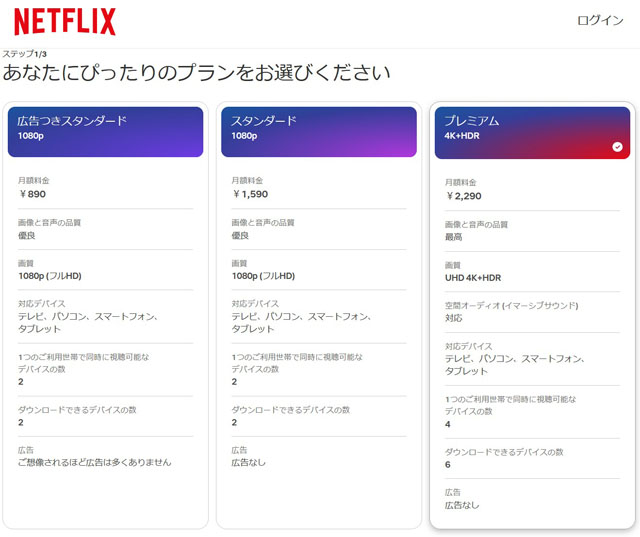The height and width of the screenshot is (537, 640).
Task: Click the UHD 4K+HDR quality value
Action: [x=473, y=278]
